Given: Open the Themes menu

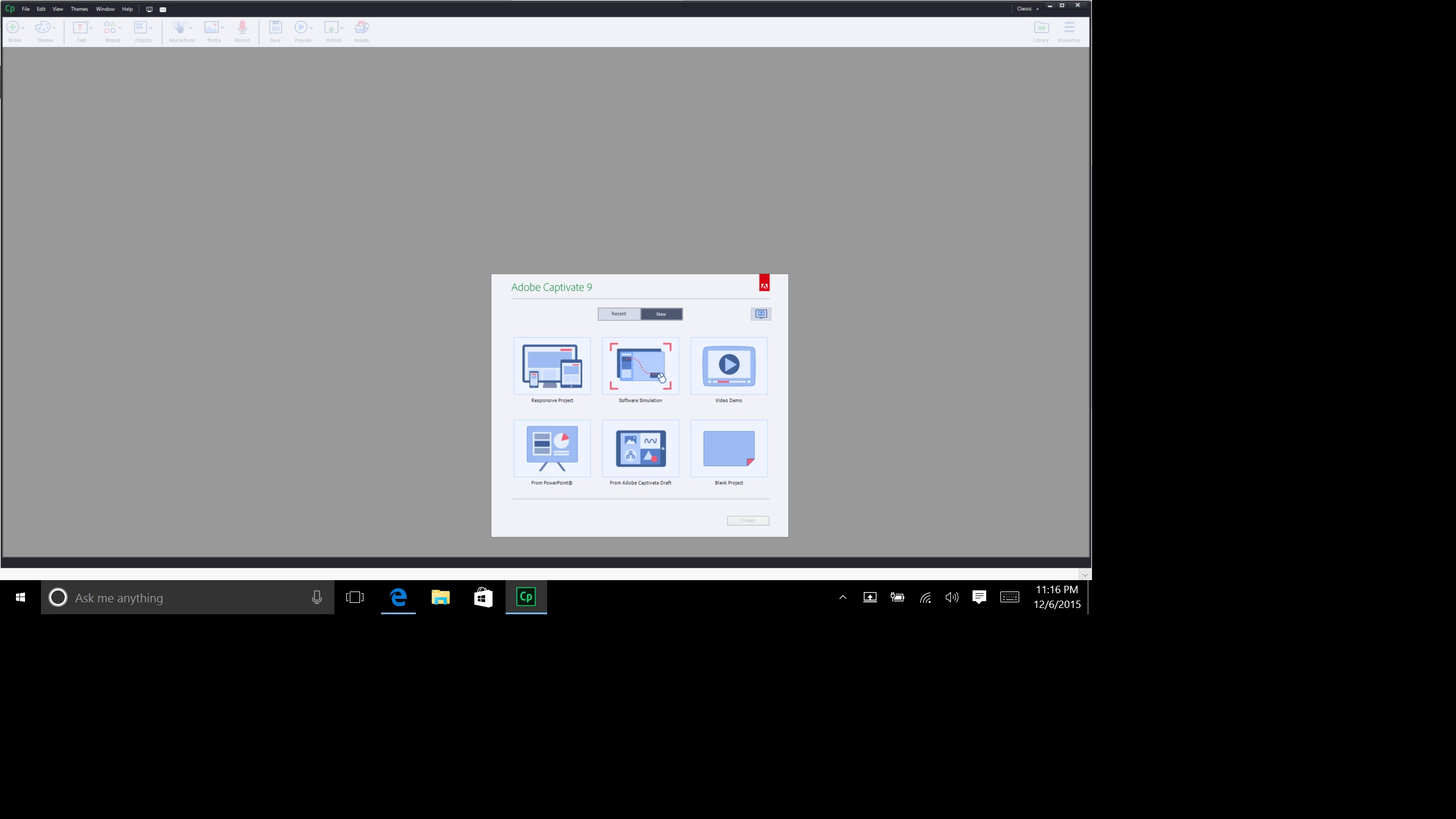Looking at the screenshot, I should [x=79, y=9].
